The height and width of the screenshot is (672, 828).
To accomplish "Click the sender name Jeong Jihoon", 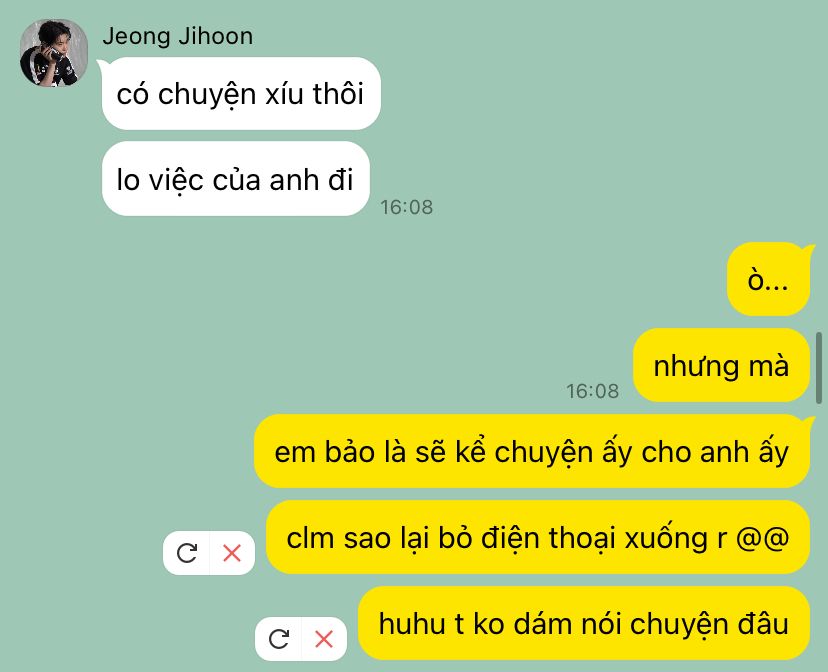I will point(178,36).
